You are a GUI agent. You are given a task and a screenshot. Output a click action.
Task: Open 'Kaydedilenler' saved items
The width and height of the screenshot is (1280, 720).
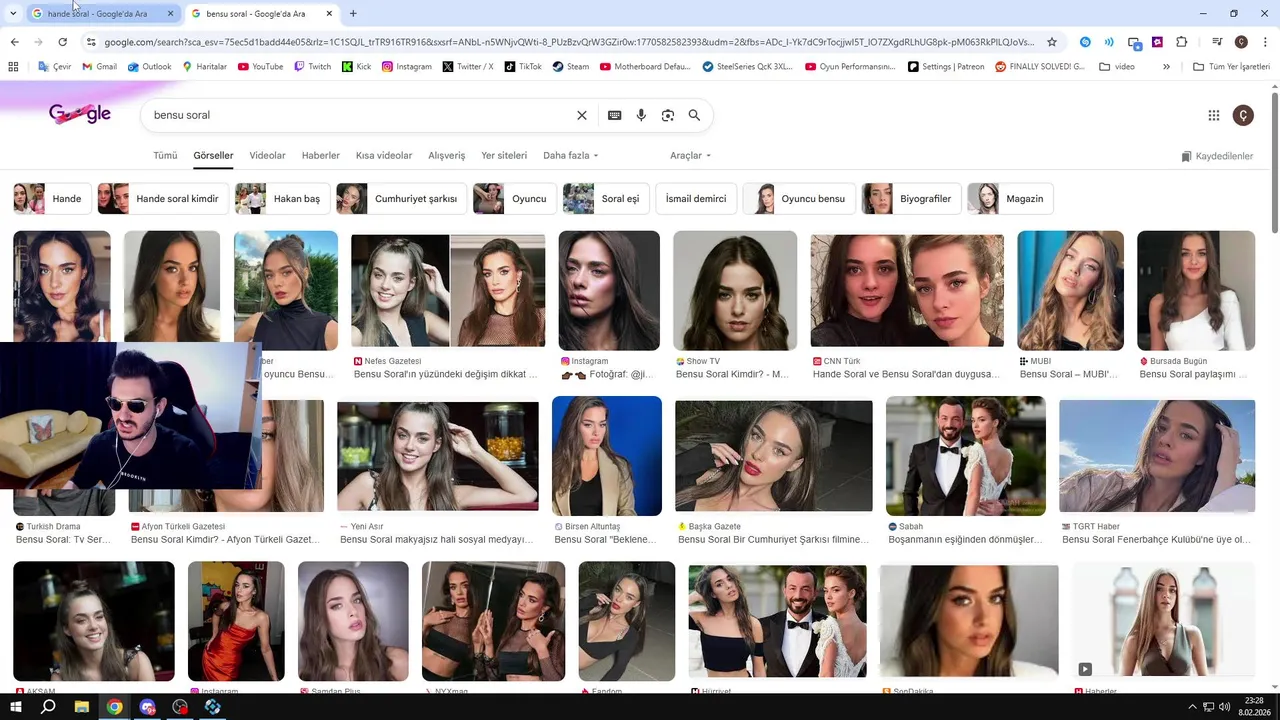tap(1217, 156)
